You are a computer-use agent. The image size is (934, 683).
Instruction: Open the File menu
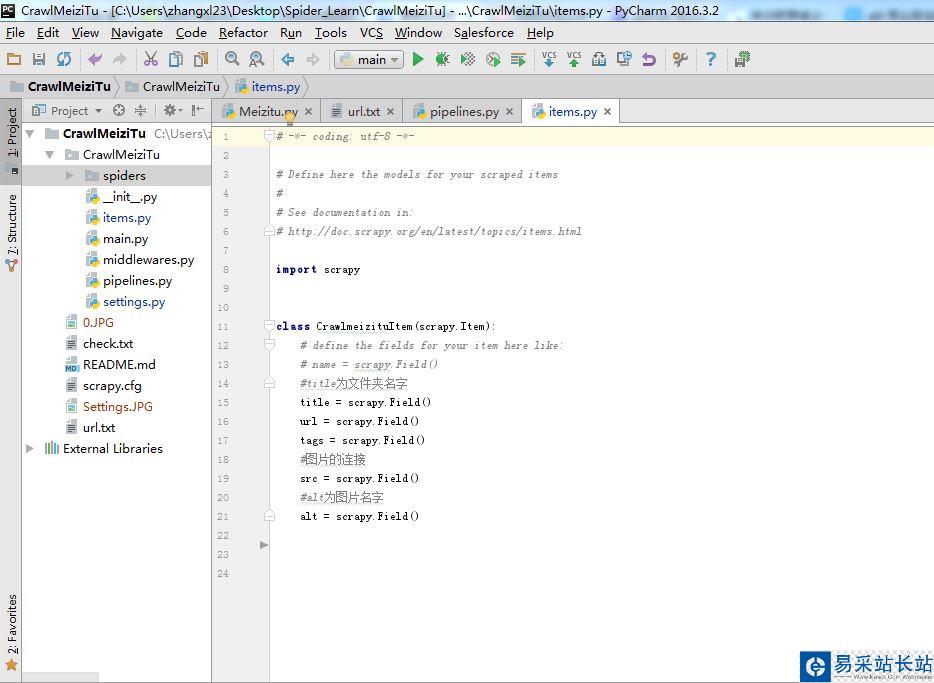(15, 33)
